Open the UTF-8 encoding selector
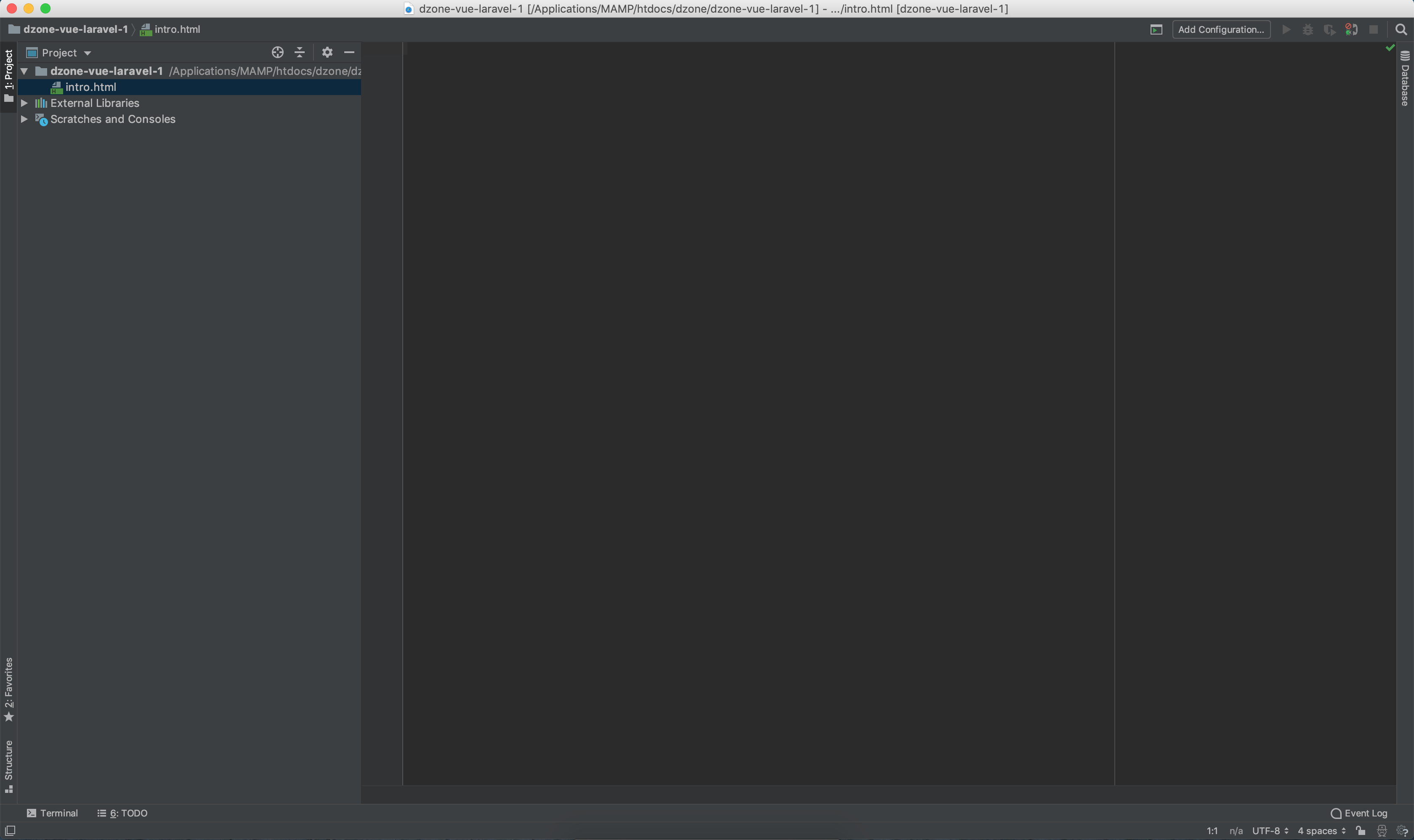 pos(1270,830)
